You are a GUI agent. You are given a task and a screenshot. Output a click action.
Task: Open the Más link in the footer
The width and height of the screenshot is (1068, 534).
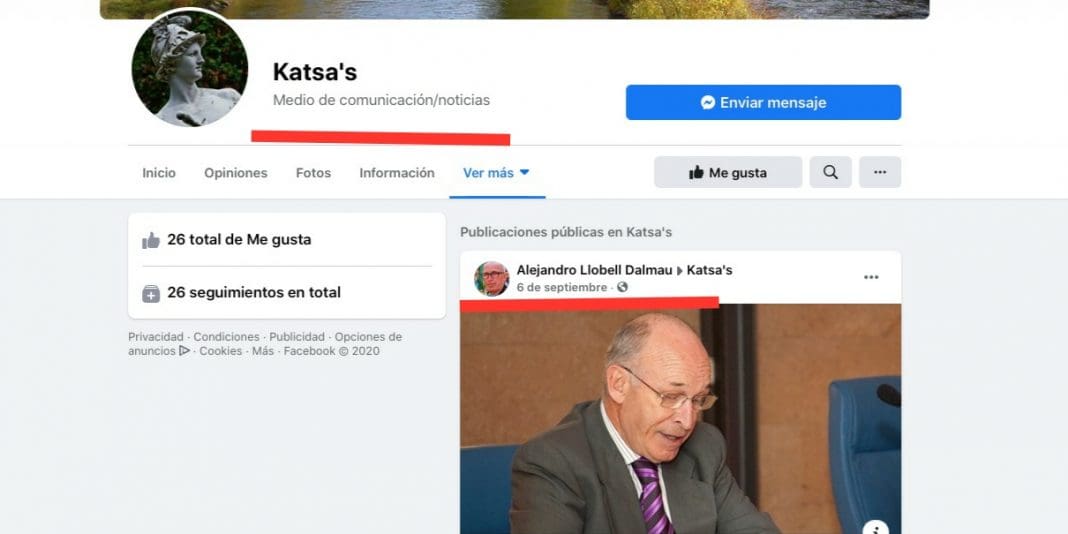click(263, 351)
